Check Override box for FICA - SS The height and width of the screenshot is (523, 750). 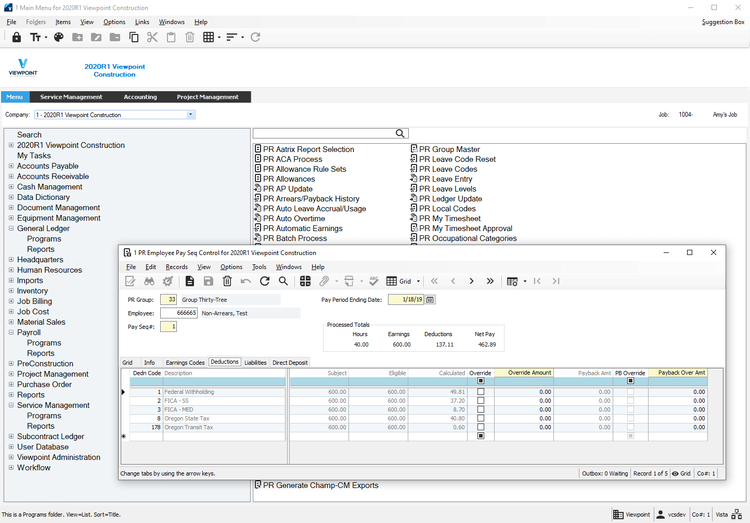point(481,400)
